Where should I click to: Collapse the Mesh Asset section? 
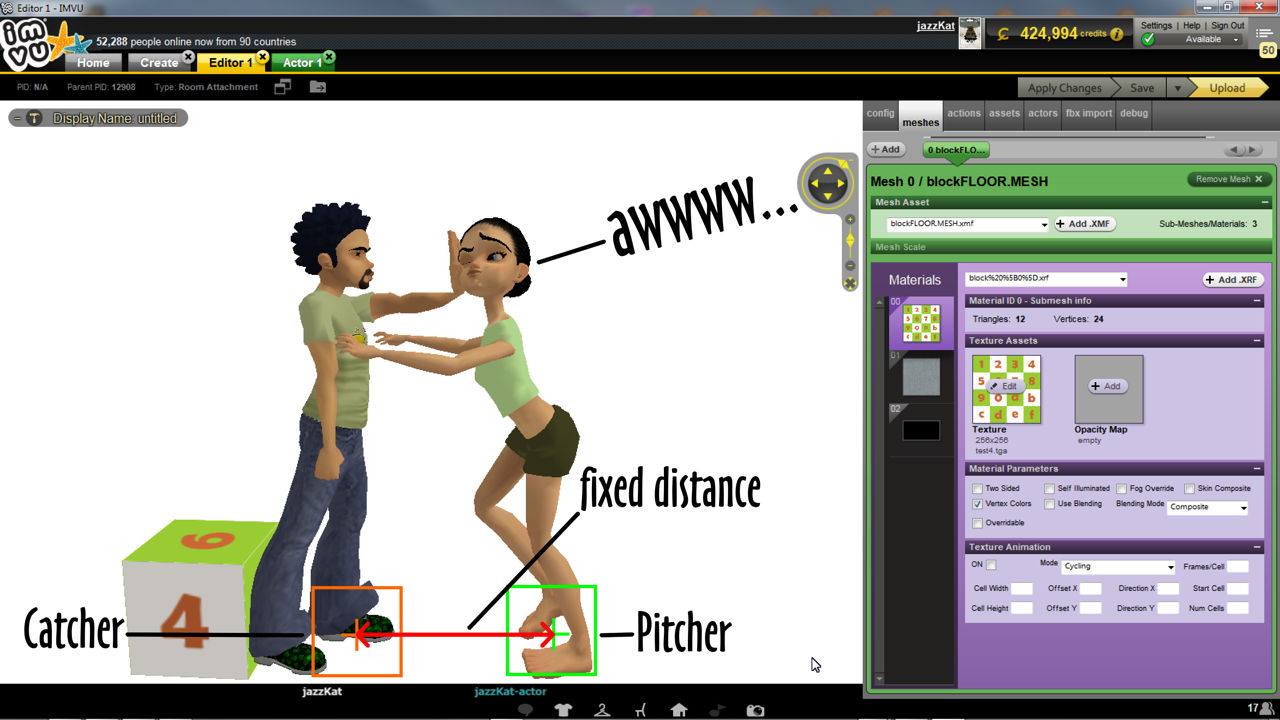(1265, 202)
